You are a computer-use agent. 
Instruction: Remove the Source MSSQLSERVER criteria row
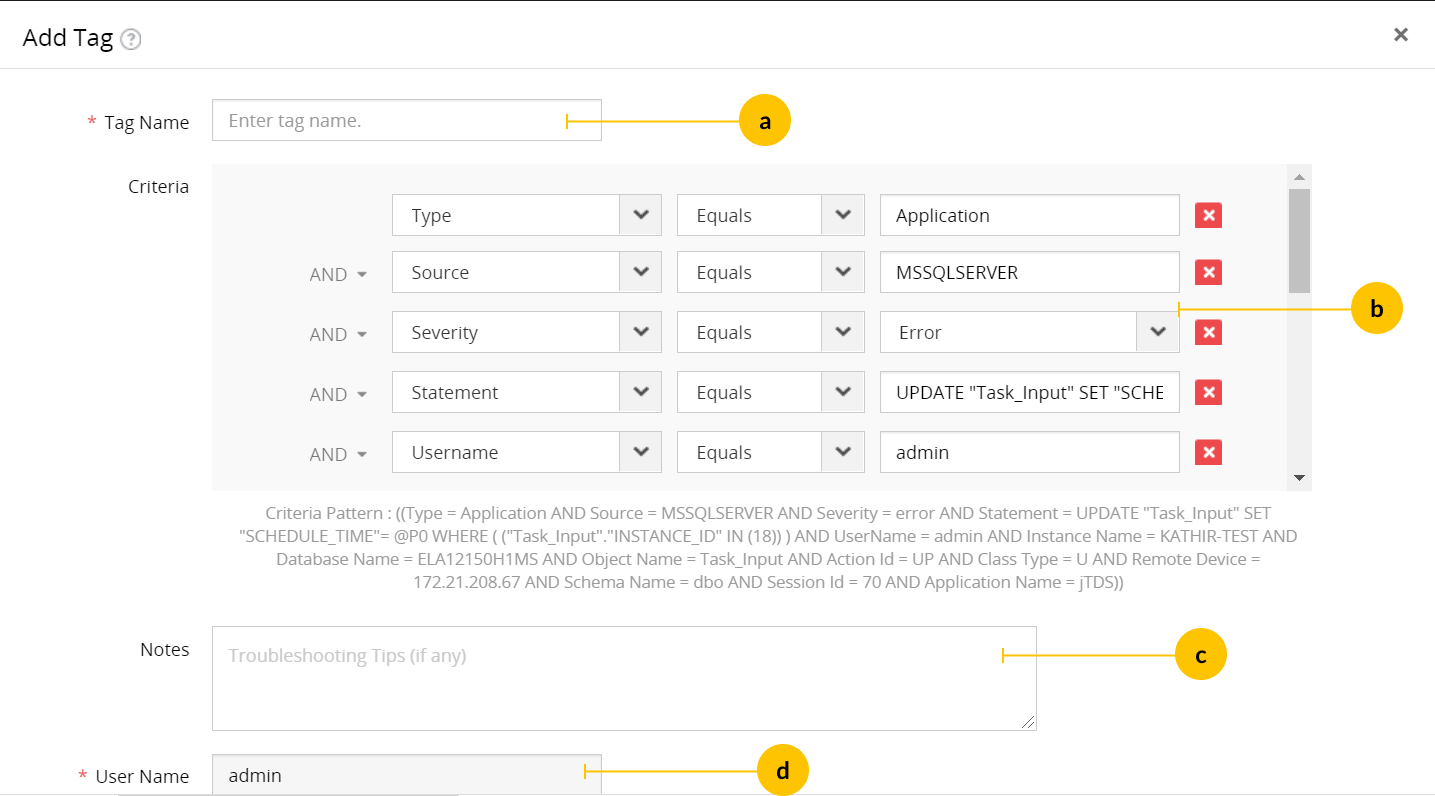coord(1207,271)
